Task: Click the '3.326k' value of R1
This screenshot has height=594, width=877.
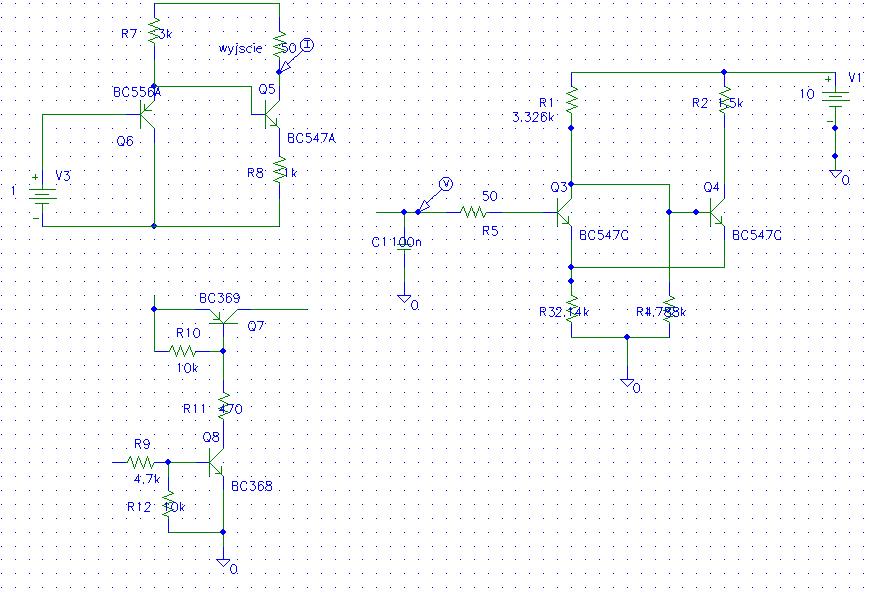Action: [533, 117]
